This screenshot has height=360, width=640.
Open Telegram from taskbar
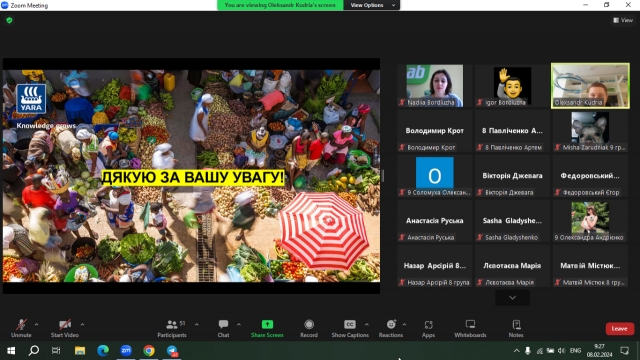tap(172, 351)
